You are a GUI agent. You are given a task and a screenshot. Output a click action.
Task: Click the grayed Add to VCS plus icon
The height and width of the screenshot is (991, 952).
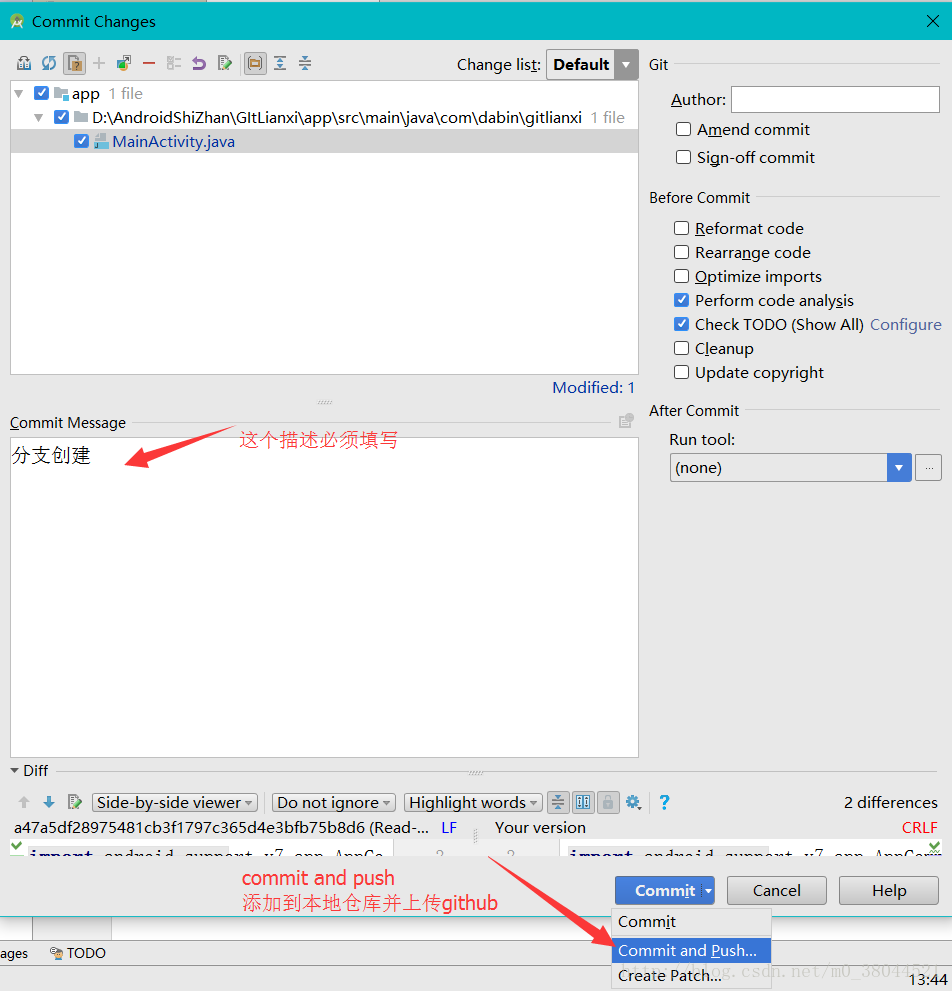pyautogui.click(x=99, y=63)
